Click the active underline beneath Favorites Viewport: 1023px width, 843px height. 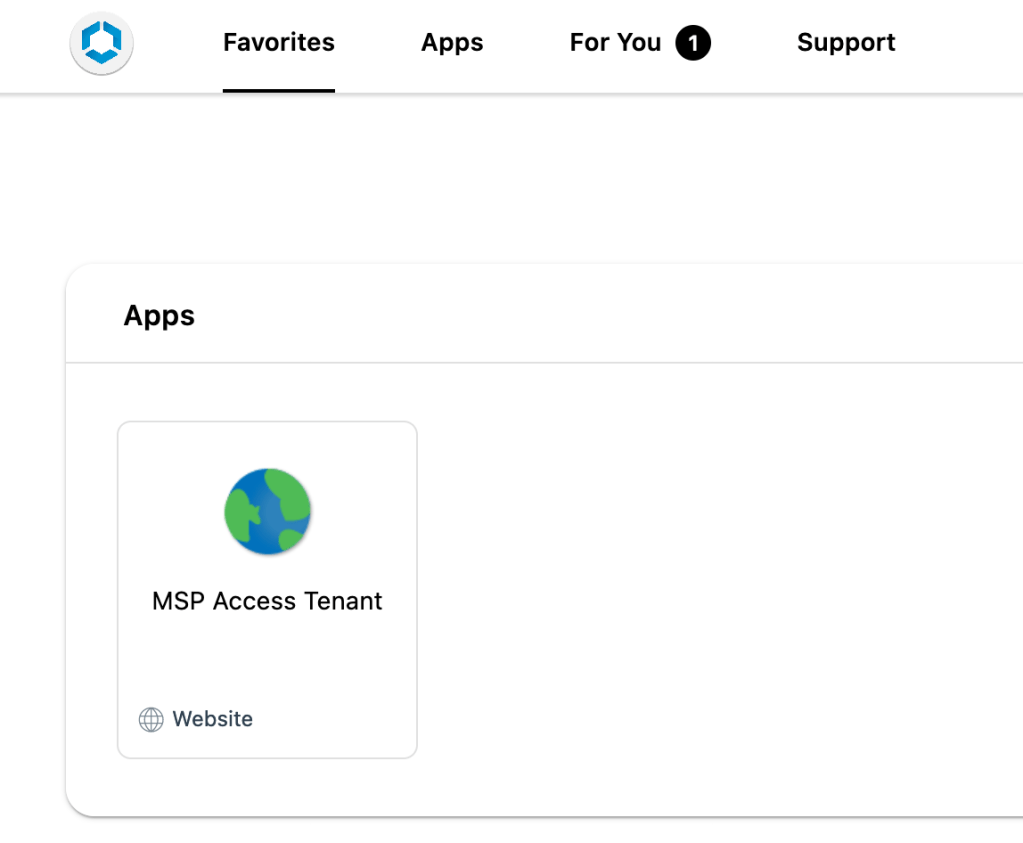point(278,90)
